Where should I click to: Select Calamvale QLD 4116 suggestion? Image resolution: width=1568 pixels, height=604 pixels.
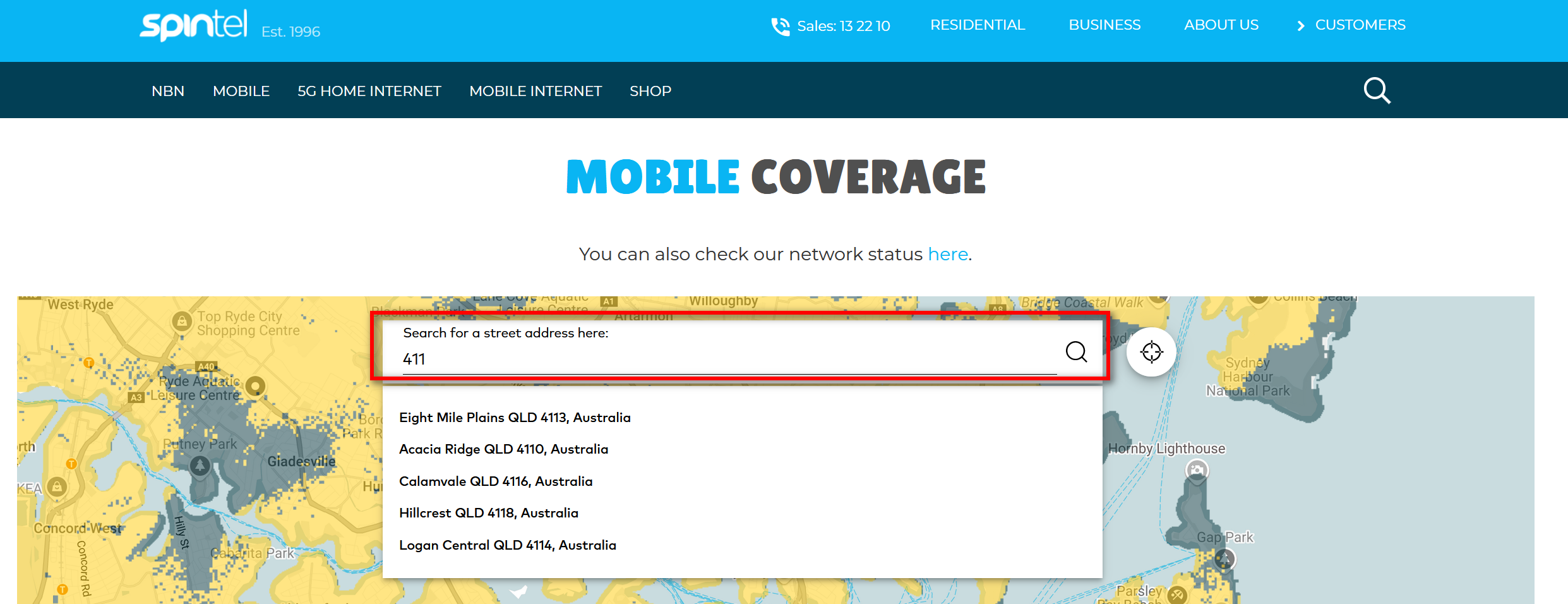[x=496, y=481]
